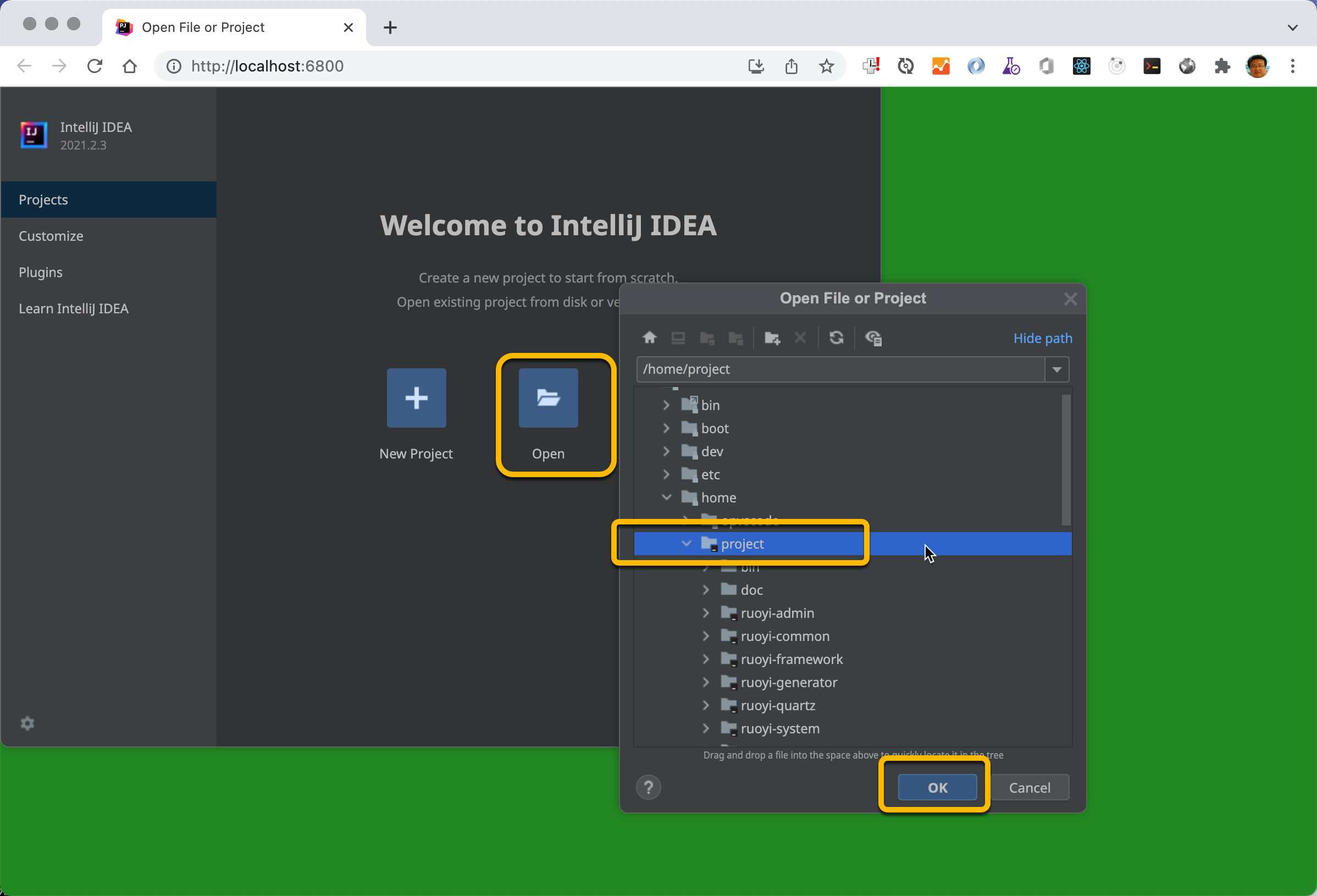Viewport: 1317px width, 896px height.
Task: Open the path history dropdown
Action: point(1057,369)
